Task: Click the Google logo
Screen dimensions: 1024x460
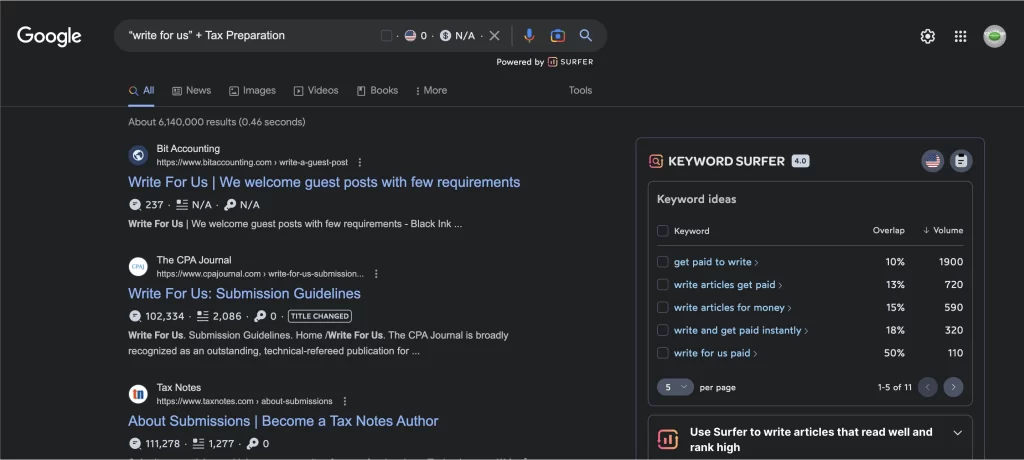Action: [x=49, y=36]
